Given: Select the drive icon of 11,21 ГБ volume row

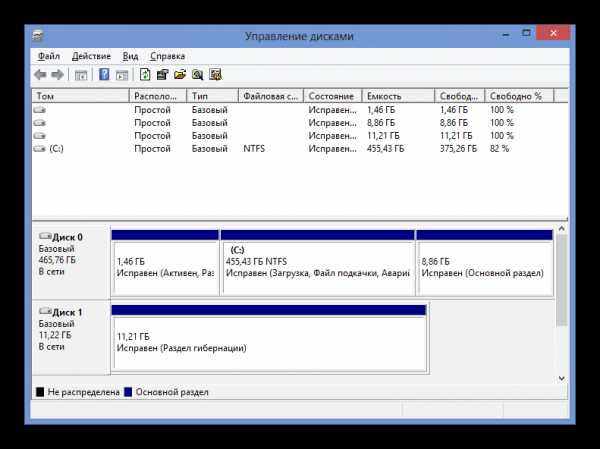Looking at the screenshot, I should point(39,136).
